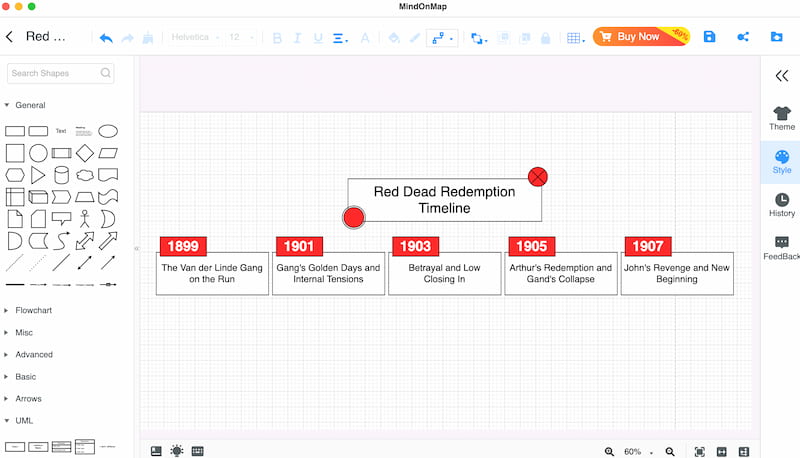Click the undo arrow in toolbar
This screenshot has height=458, width=800.
tap(106, 38)
